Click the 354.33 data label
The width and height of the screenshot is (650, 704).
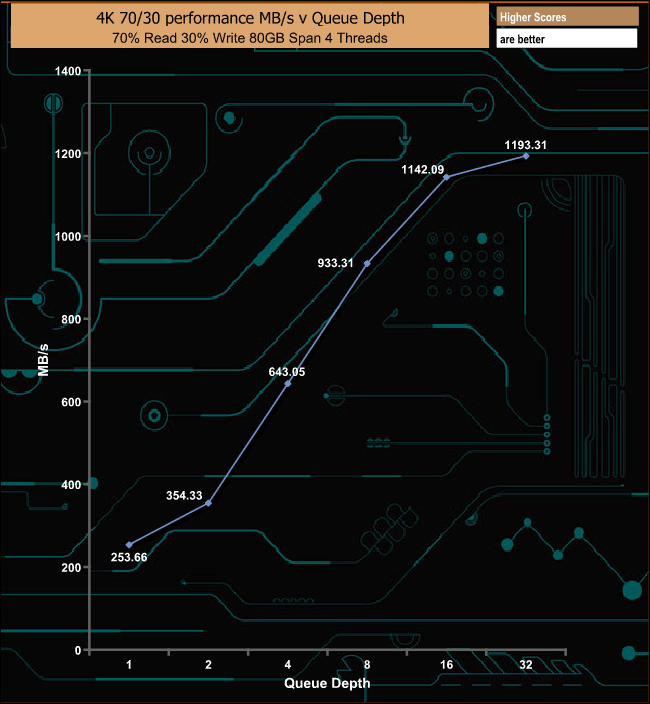[184, 495]
